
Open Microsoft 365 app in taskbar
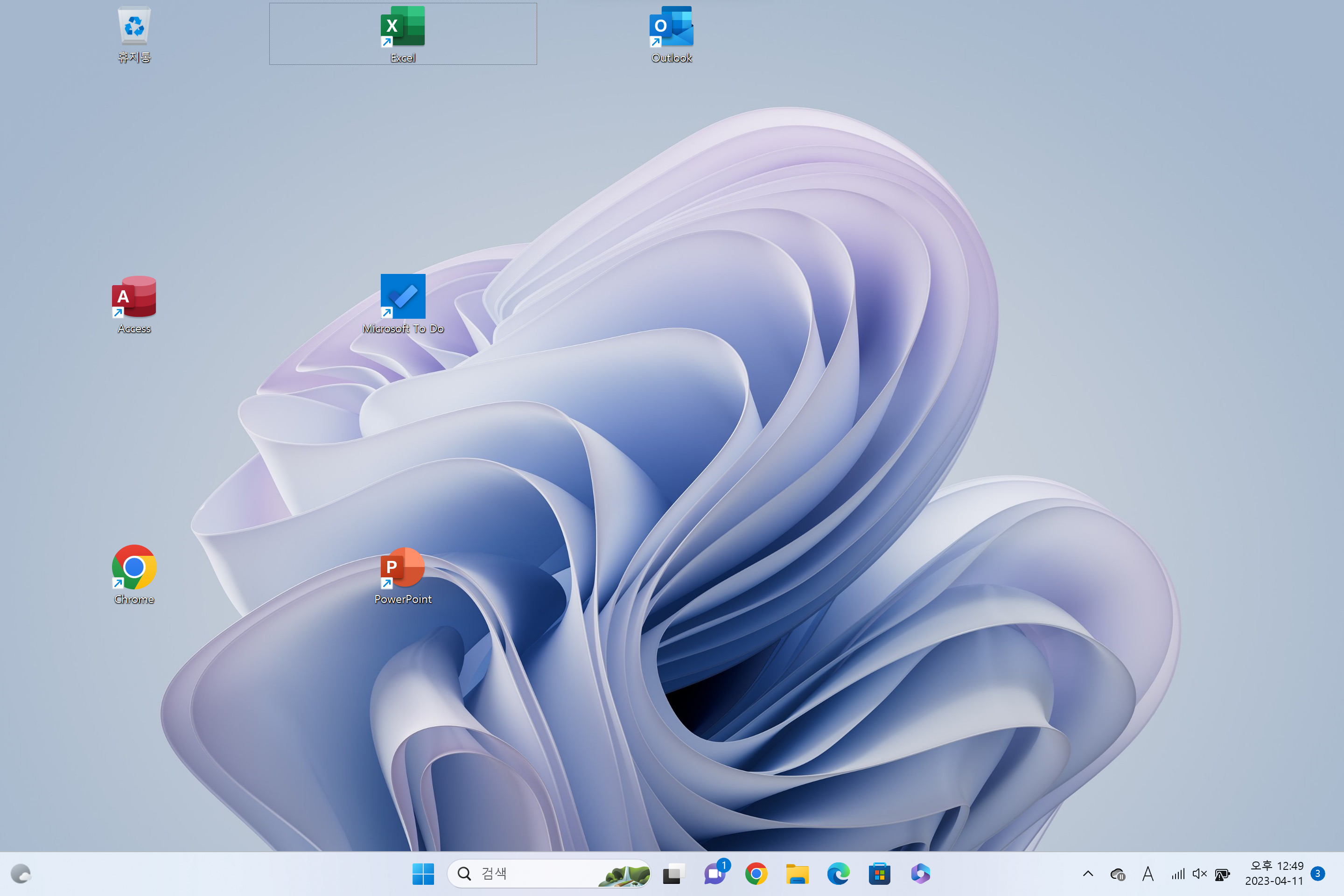click(921, 874)
